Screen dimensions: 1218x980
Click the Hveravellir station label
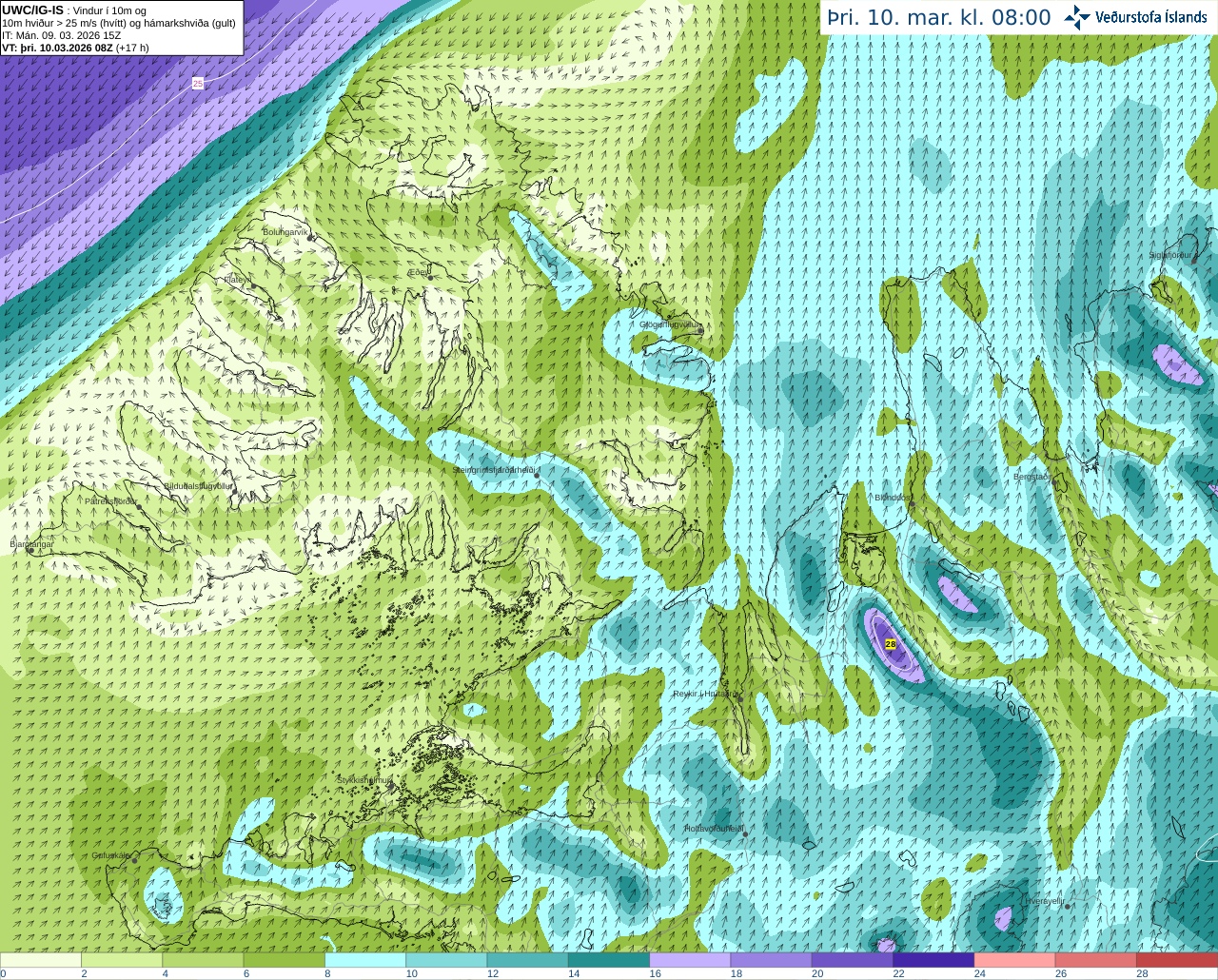pos(1044,901)
